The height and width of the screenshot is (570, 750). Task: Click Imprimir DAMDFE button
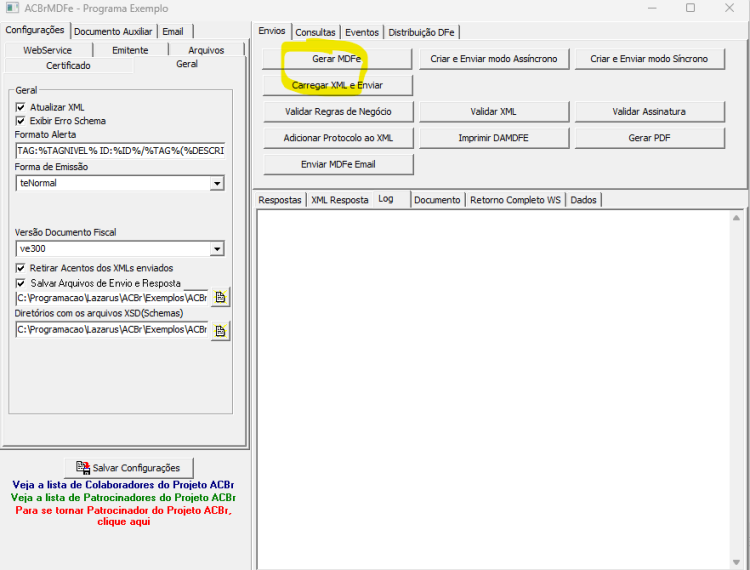click(x=494, y=138)
